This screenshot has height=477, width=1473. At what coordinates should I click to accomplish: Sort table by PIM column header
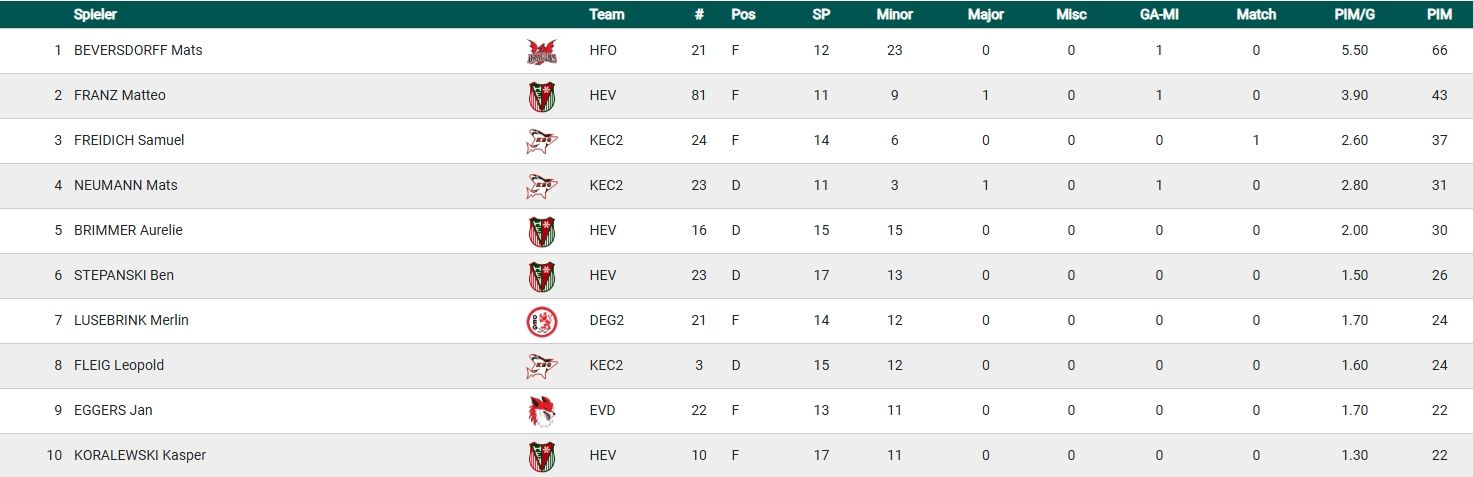[1439, 15]
